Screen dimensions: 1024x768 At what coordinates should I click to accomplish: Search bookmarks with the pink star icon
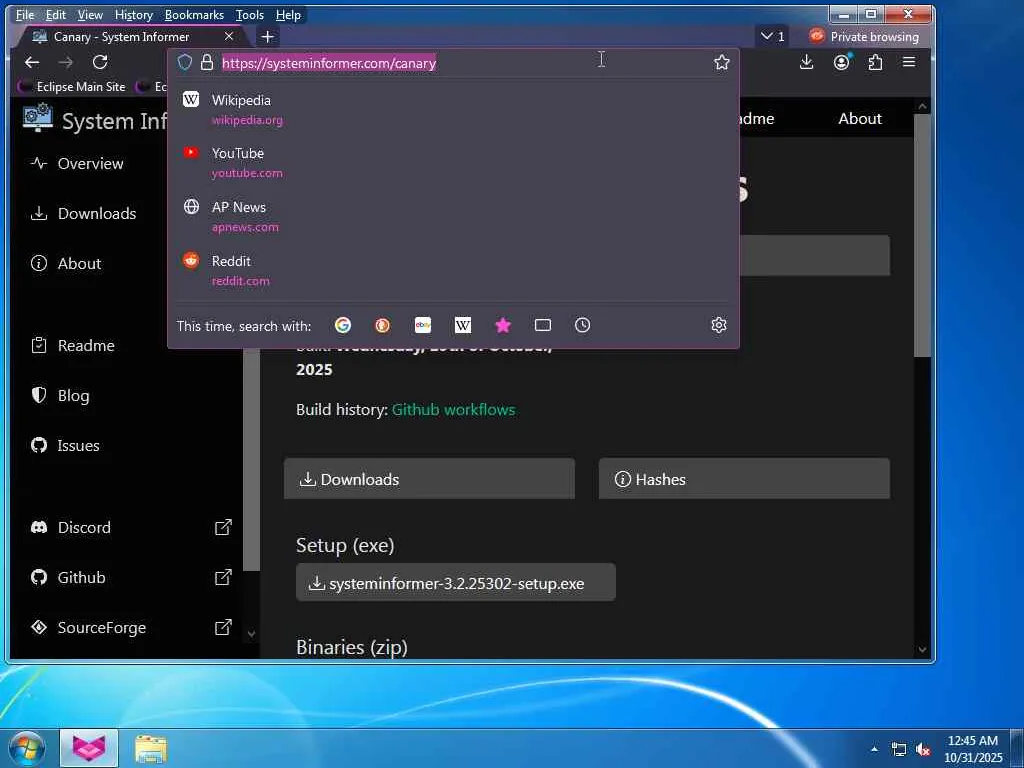tap(503, 325)
